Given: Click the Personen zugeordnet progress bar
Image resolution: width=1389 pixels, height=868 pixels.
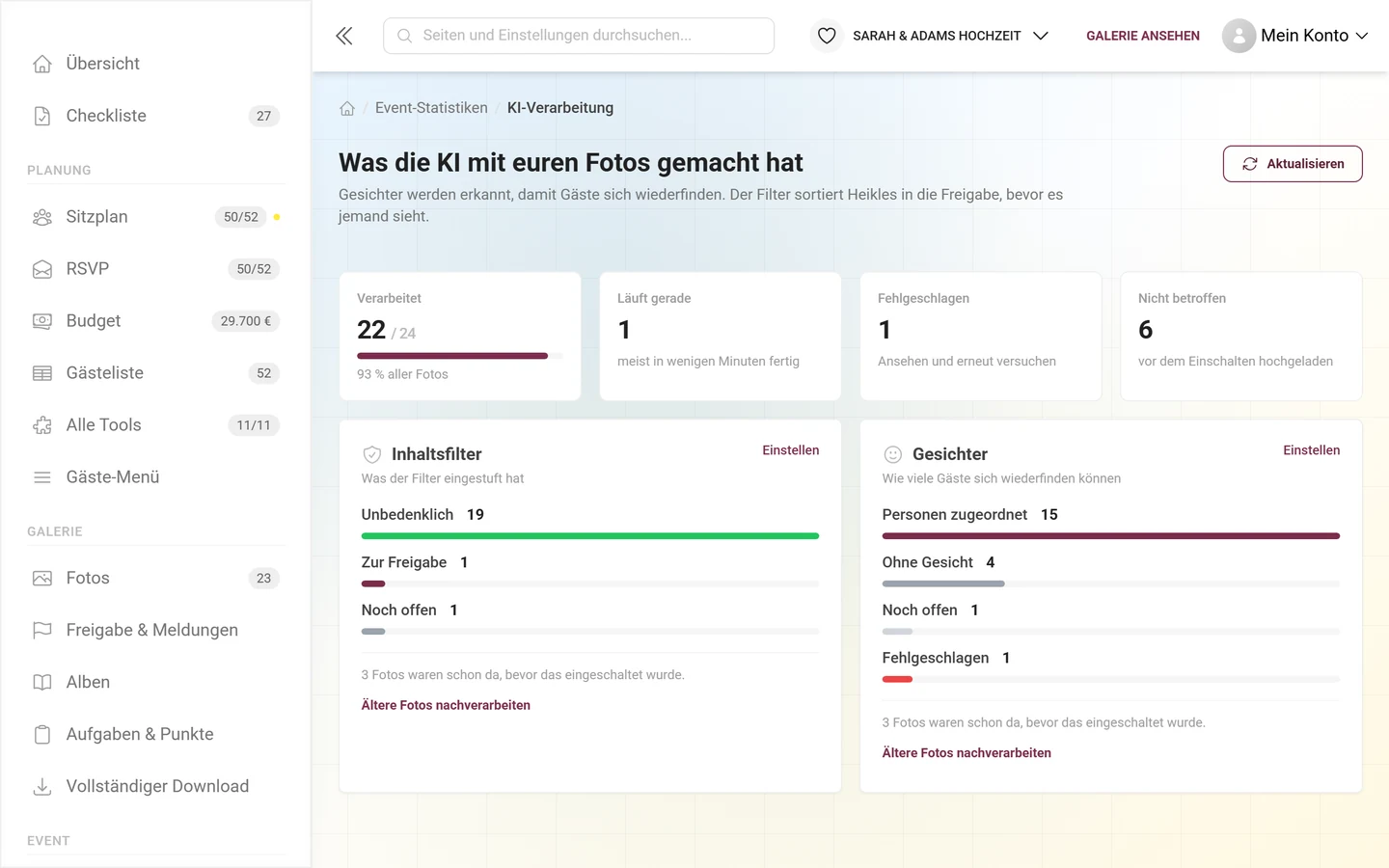Looking at the screenshot, I should [1111, 536].
